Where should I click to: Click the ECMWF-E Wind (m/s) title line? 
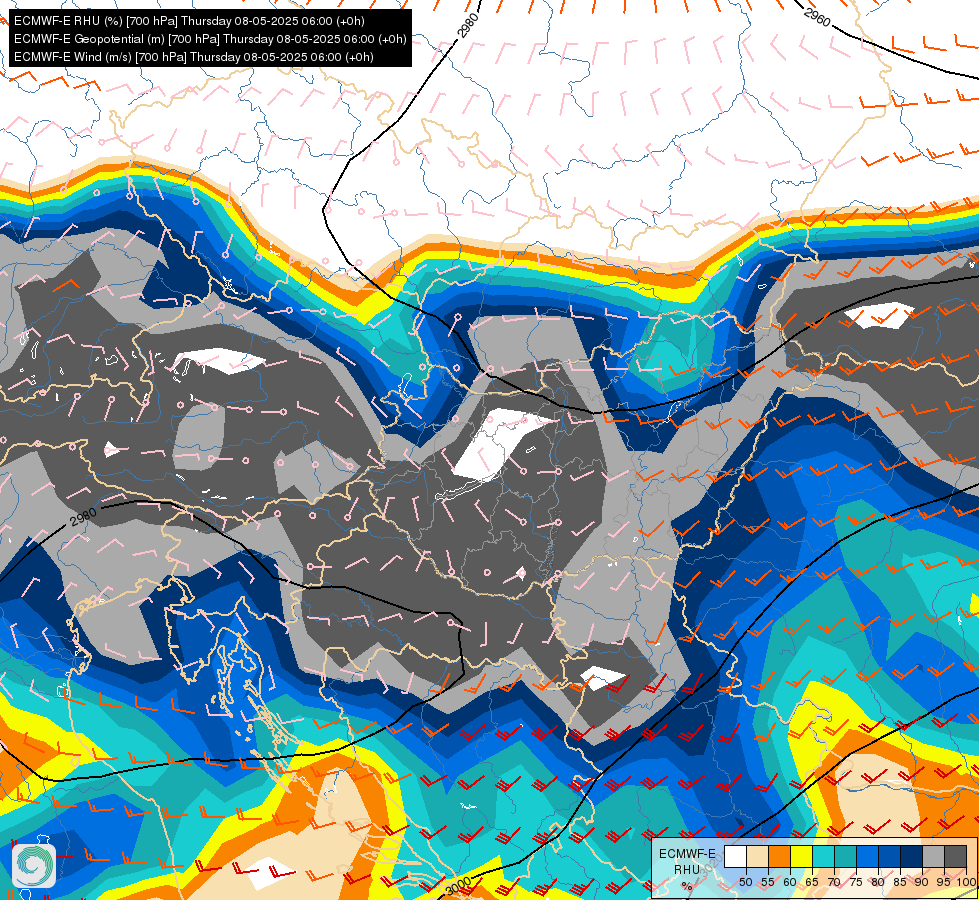194,57
